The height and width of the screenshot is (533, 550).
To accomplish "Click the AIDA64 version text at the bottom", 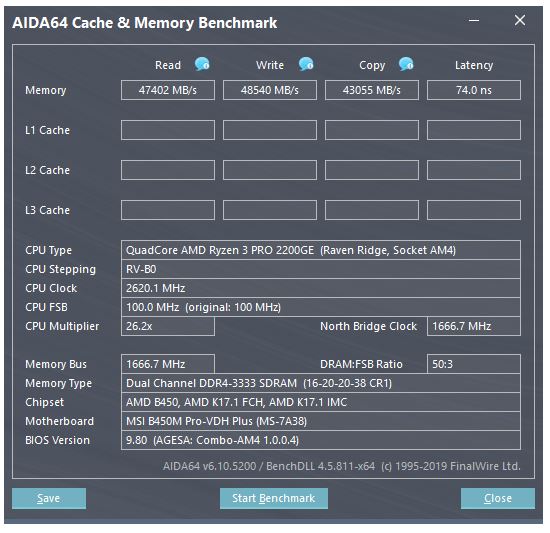I will pos(341,466).
